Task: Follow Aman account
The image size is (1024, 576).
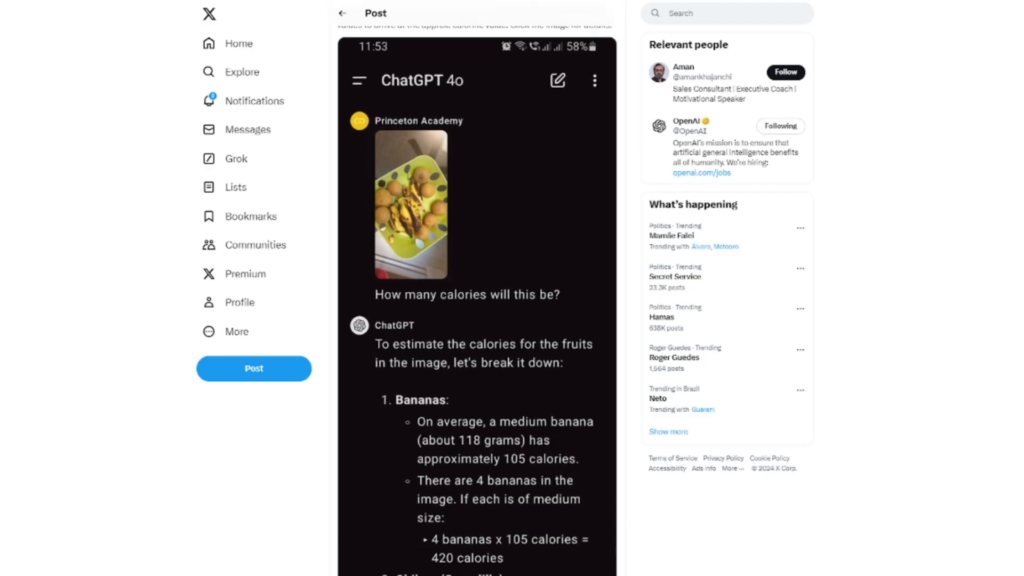Action: click(x=786, y=72)
